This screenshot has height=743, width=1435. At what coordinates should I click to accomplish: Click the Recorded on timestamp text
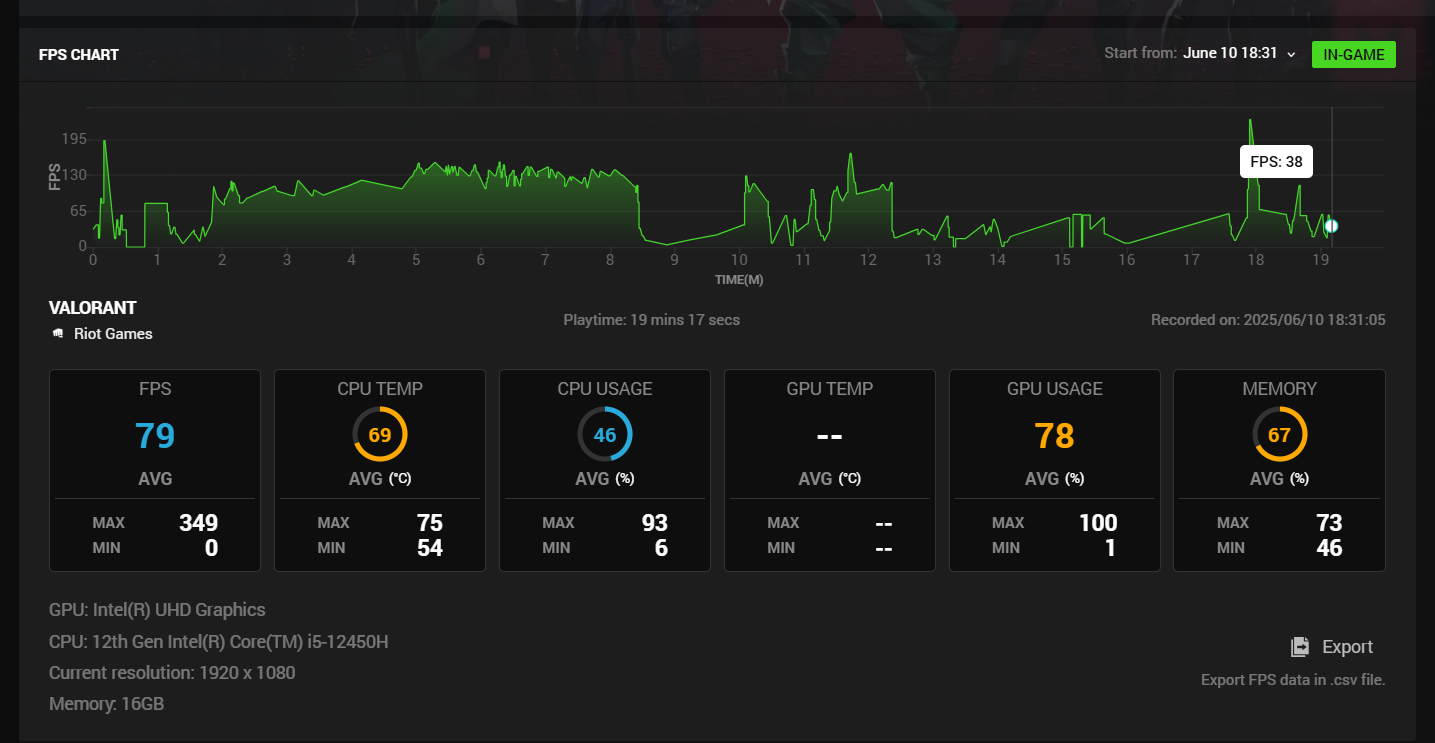(x=1268, y=320)
